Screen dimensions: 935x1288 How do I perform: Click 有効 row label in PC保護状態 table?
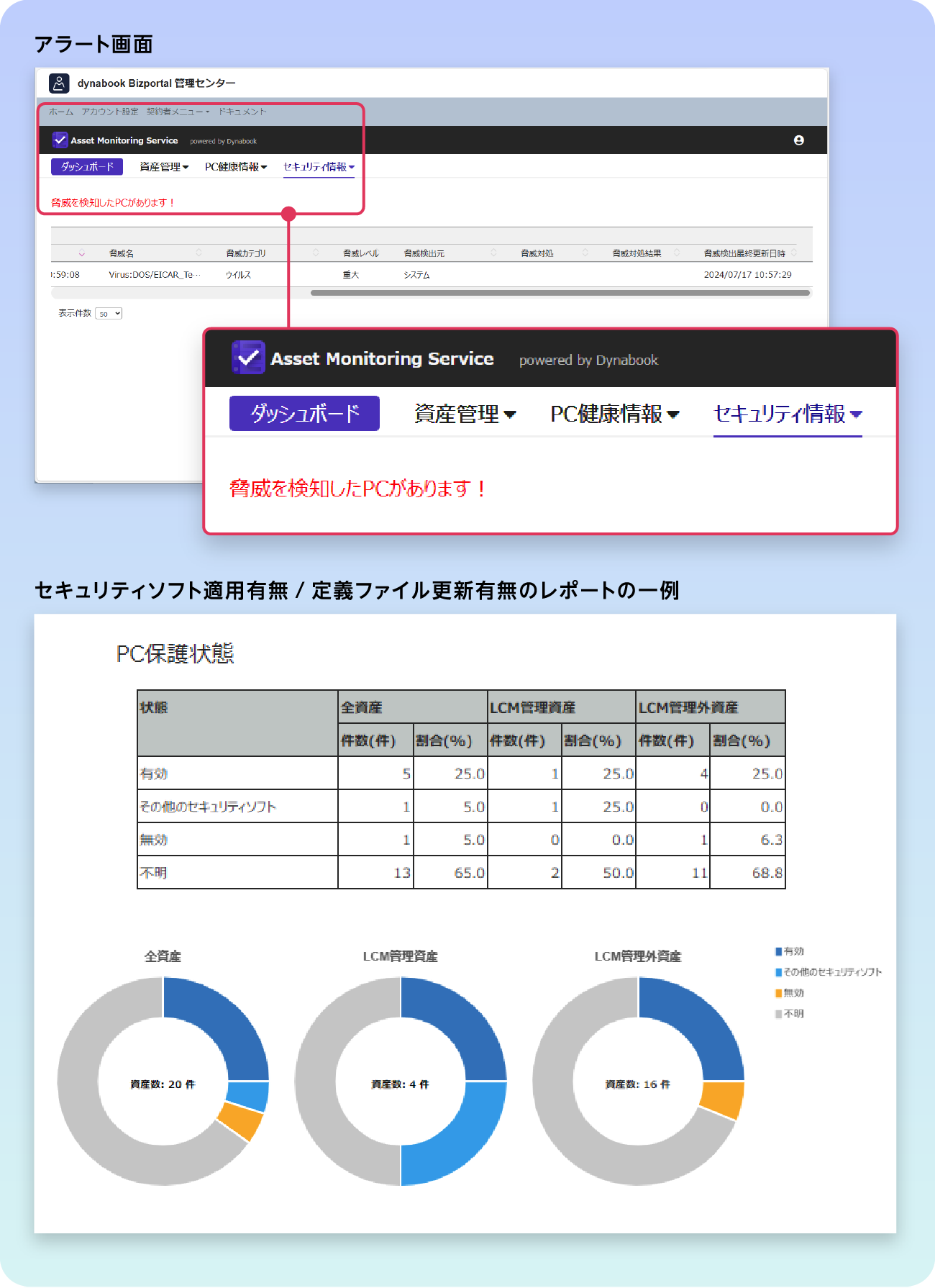153,774
